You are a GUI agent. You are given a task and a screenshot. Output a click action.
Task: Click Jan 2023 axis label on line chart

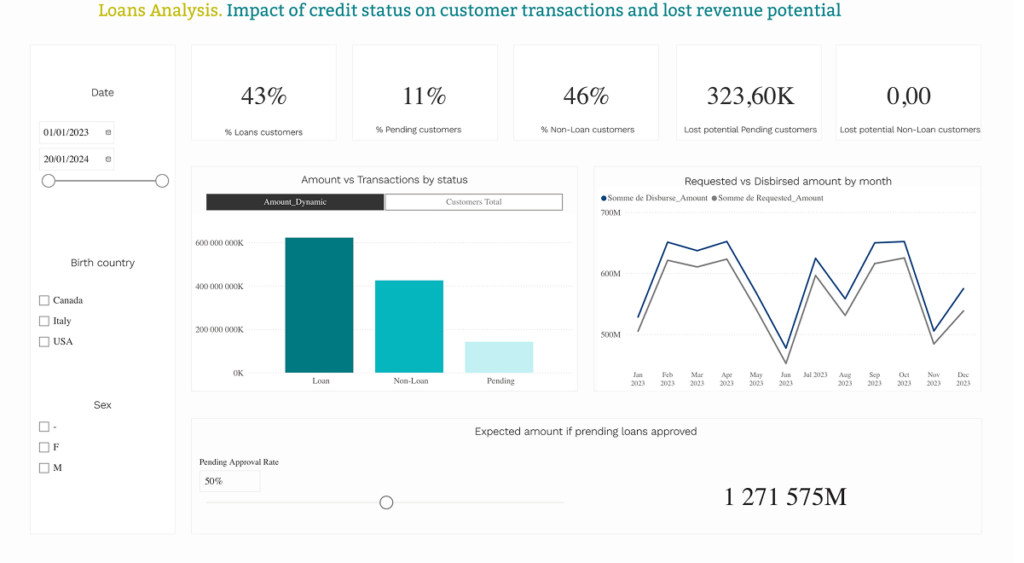point(637,379)
